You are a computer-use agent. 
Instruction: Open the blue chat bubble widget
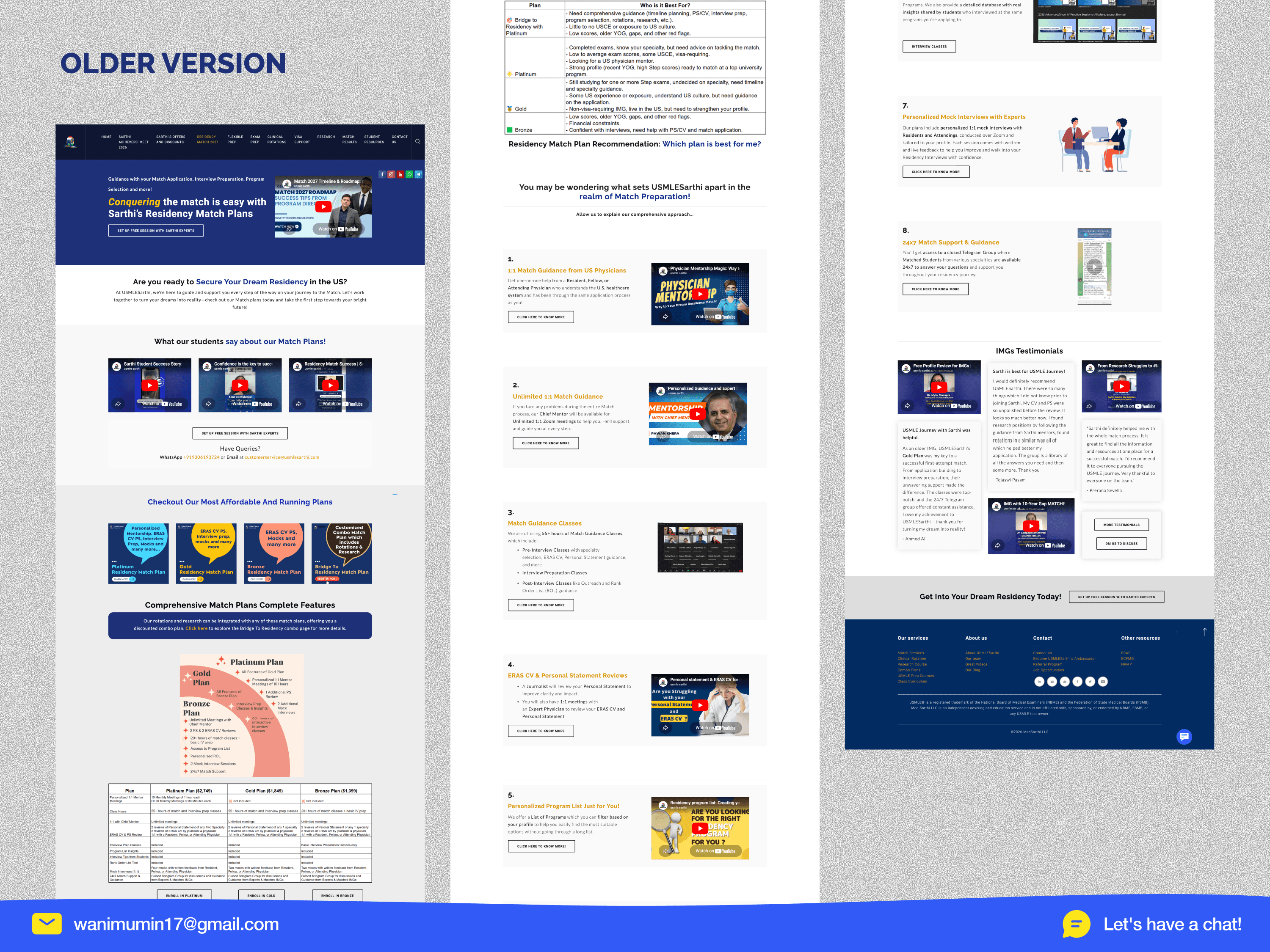point(1184,736)
